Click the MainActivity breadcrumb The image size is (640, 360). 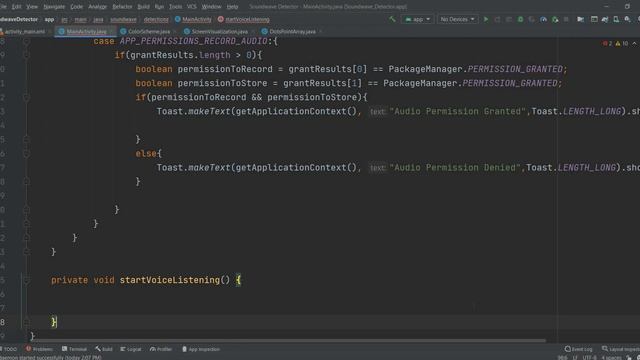(x=193, y=19)
